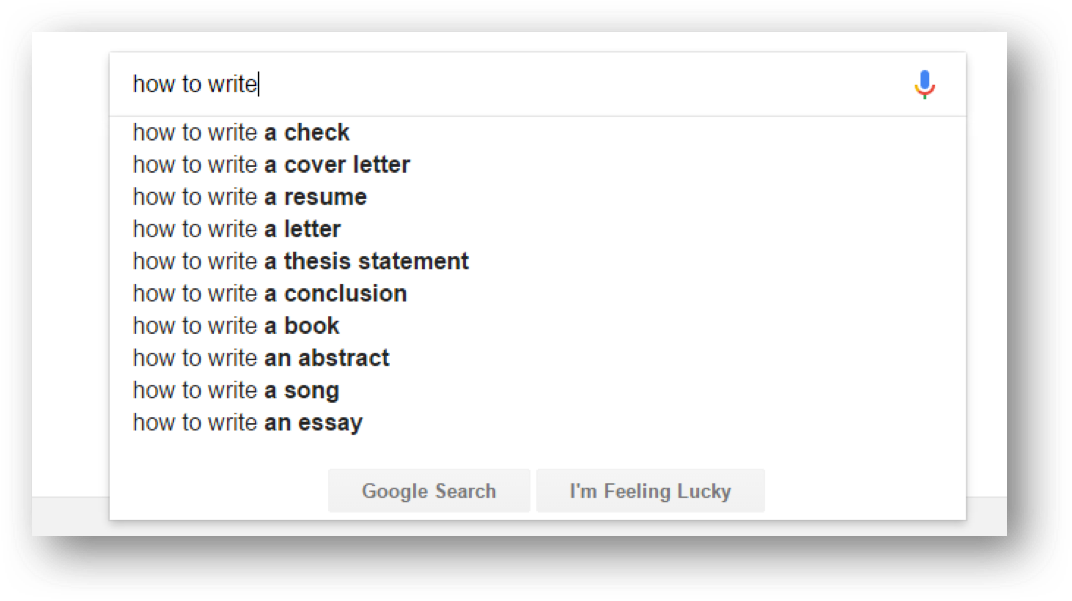
Task: Choose "how to write an abstract" suggestion
Action: (x=261, y=358)
